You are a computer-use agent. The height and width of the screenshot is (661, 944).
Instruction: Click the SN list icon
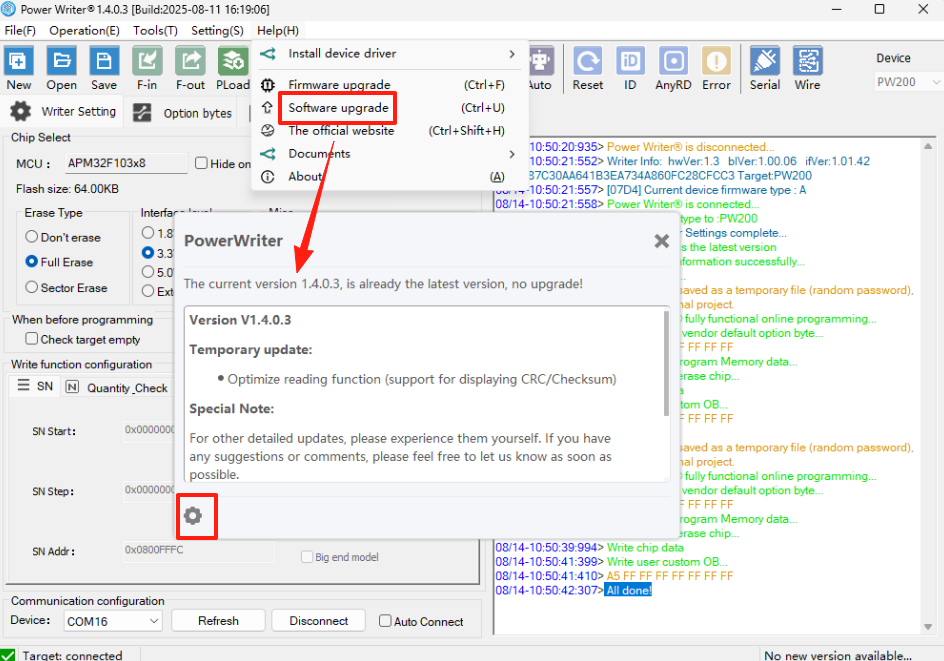click(23, 385)
